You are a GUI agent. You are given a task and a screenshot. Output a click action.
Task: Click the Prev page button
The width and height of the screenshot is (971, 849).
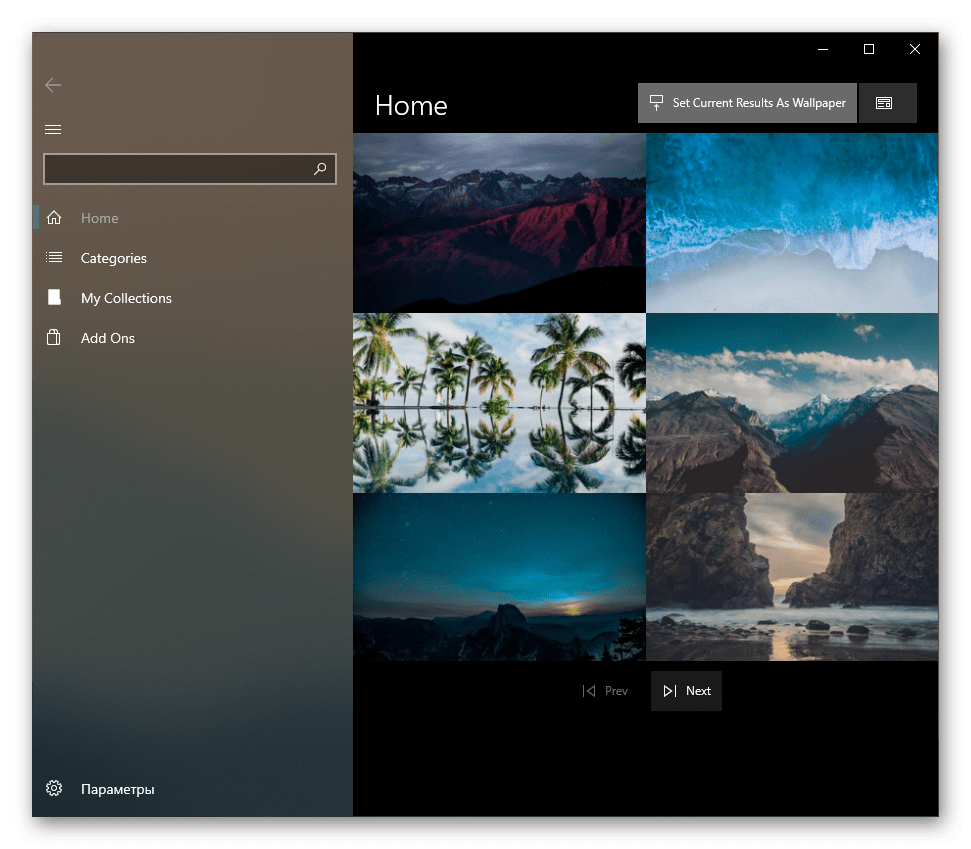[x=605, y=691]
